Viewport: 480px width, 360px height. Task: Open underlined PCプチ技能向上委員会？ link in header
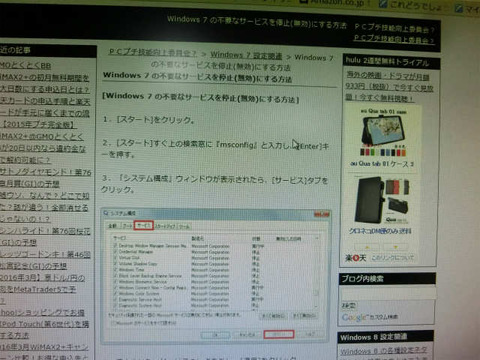394,40
